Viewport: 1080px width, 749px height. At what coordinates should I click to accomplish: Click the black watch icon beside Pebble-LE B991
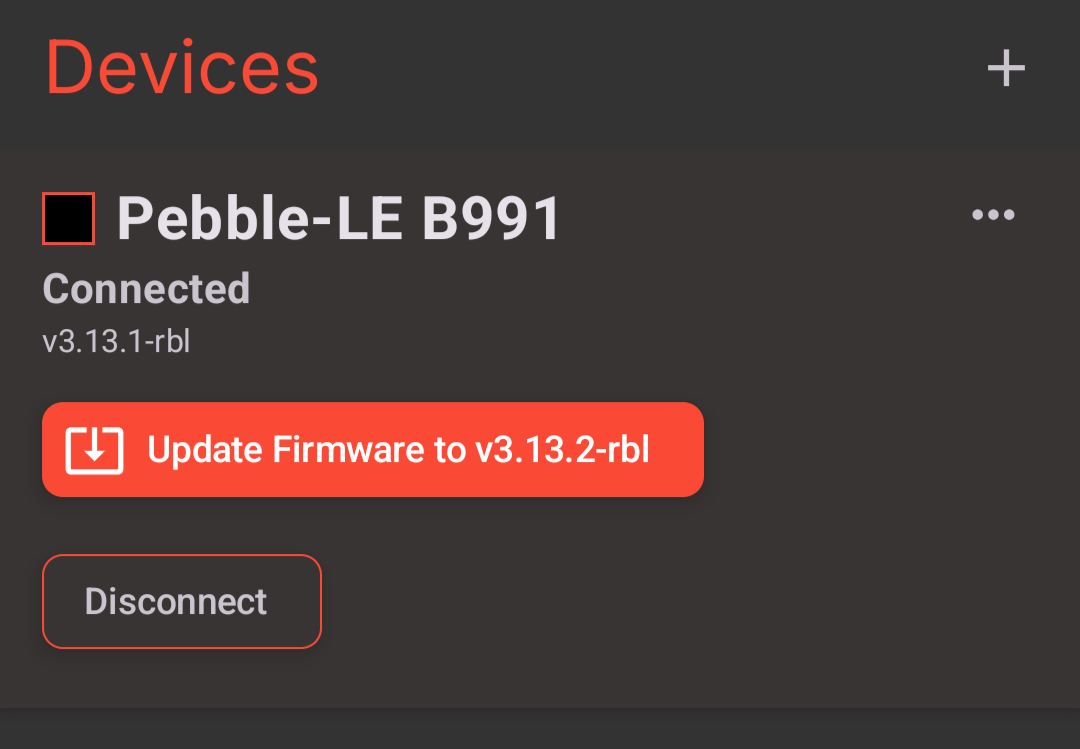click(x=69, y=219)
